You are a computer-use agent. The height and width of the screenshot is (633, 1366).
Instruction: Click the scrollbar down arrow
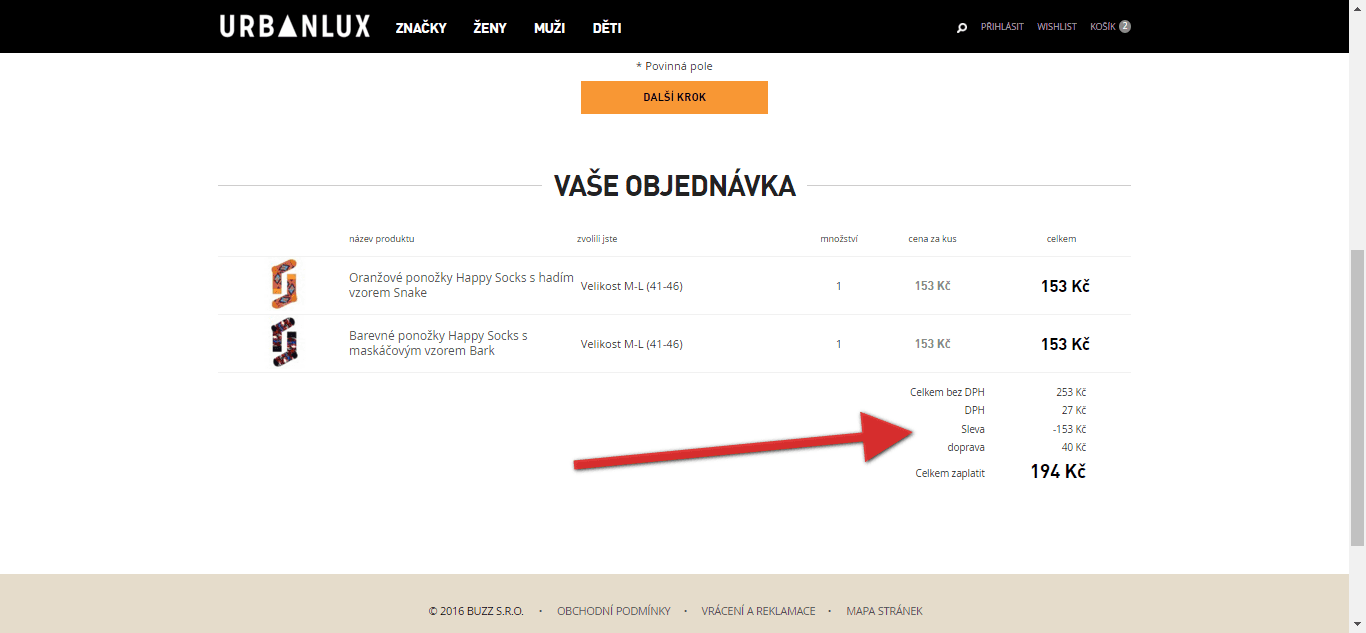[x=1357, y=624]
